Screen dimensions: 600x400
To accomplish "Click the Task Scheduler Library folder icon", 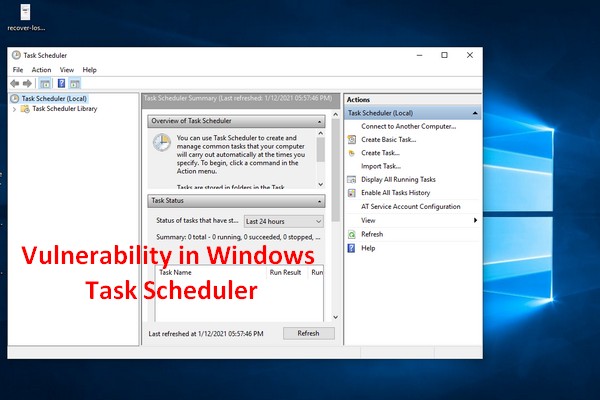I will [x=25, y=109].
